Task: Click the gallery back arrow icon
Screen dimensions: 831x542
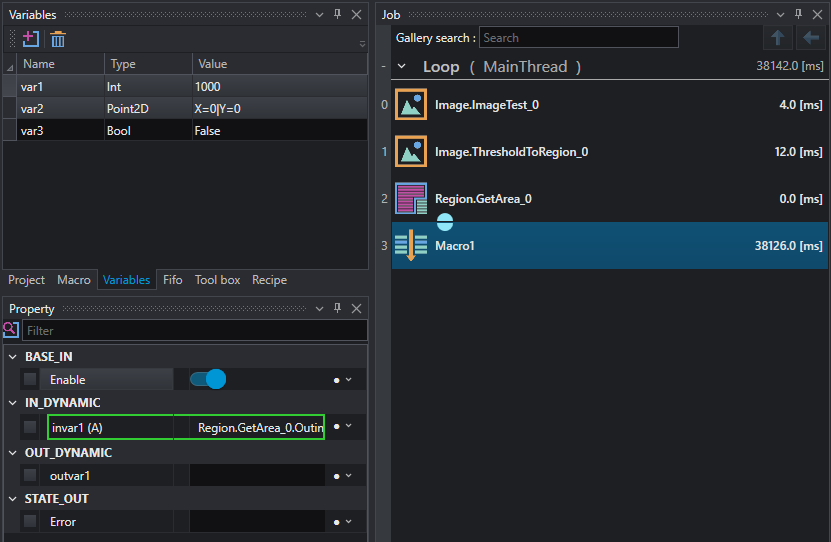Action: point(811,38)
